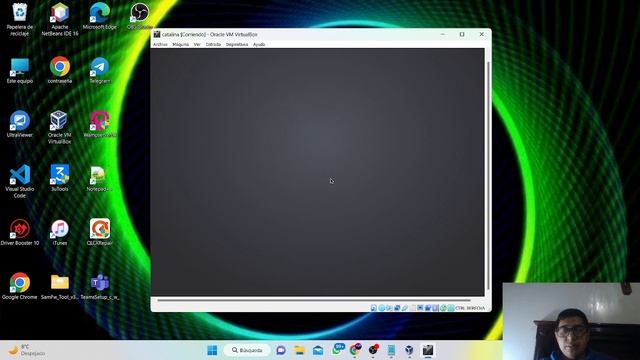Open the Archivo menu in VirtualBox

point(160,44)
